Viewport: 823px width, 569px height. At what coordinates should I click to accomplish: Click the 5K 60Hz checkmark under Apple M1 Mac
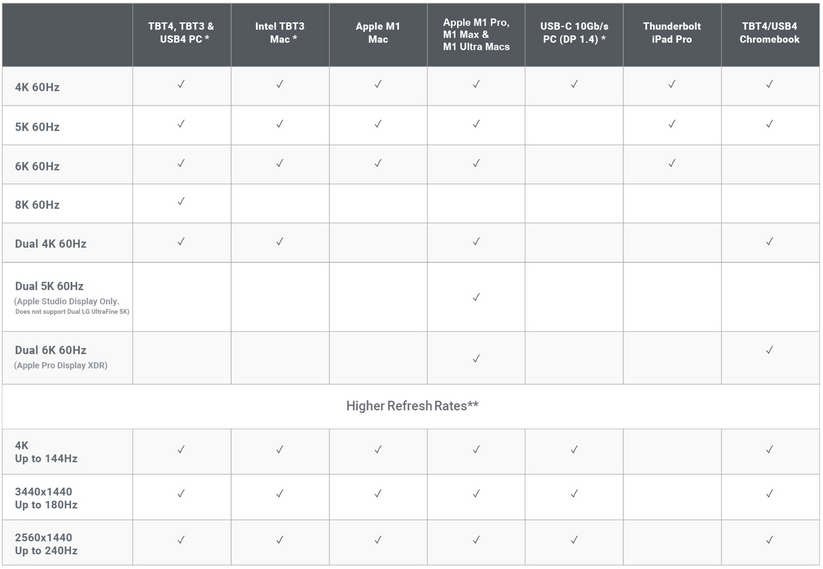378,124
